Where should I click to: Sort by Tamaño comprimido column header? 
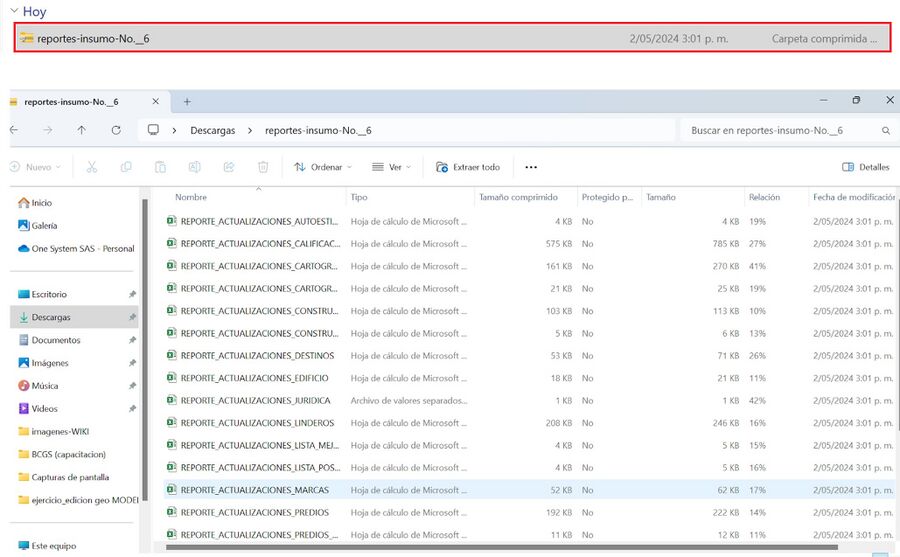tap(518, 197)
